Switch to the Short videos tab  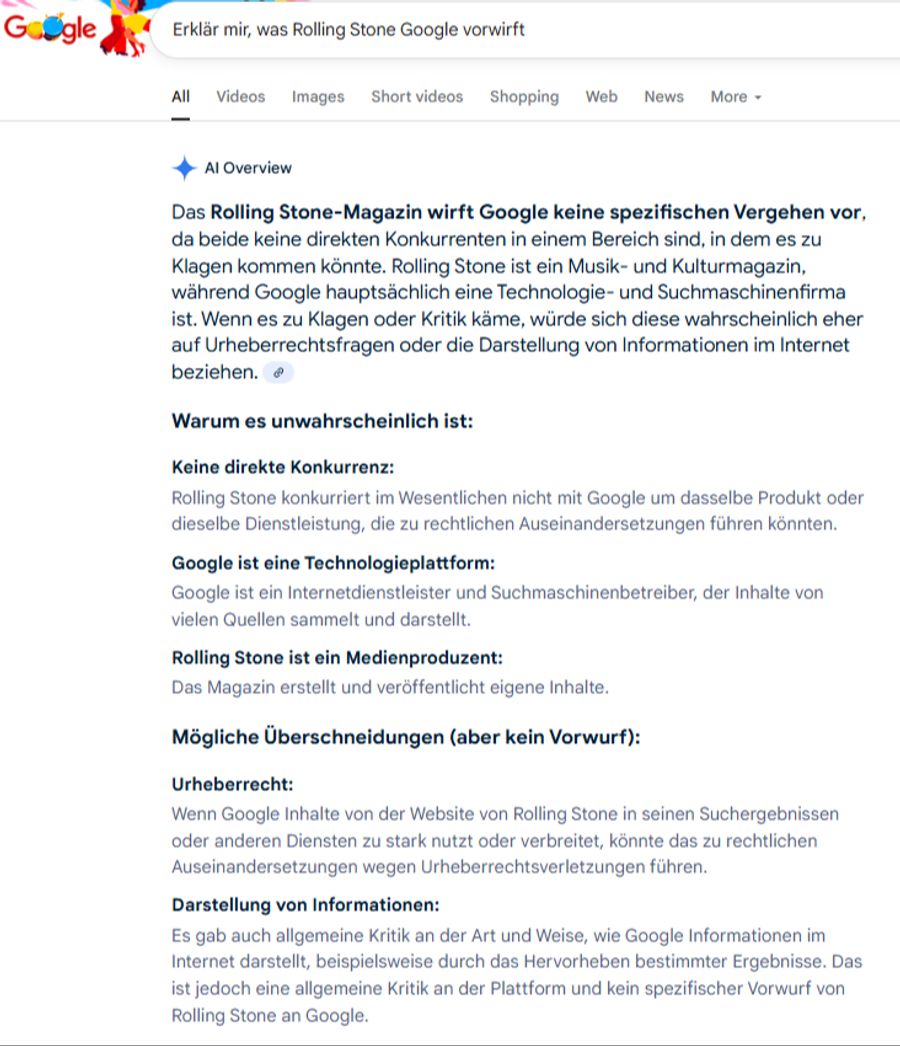click(x=416, y=96)
